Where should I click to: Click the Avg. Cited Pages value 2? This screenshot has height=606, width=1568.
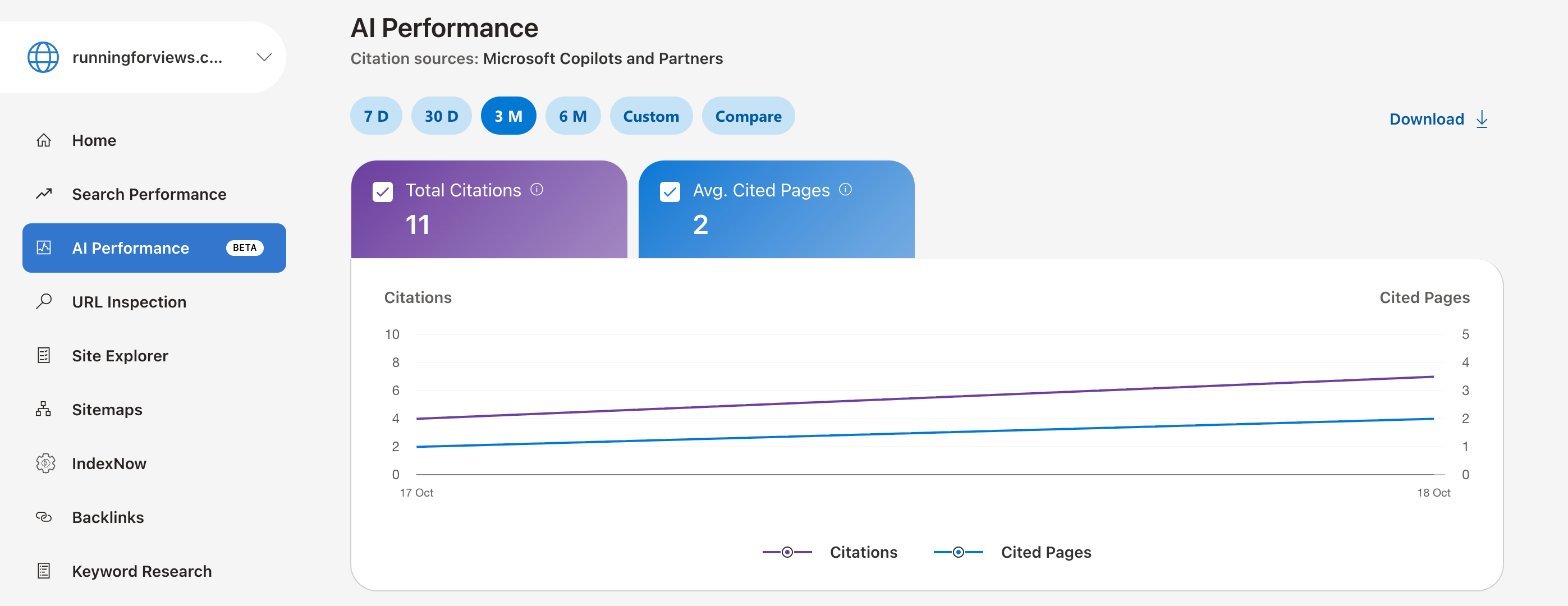coord(700,225)
